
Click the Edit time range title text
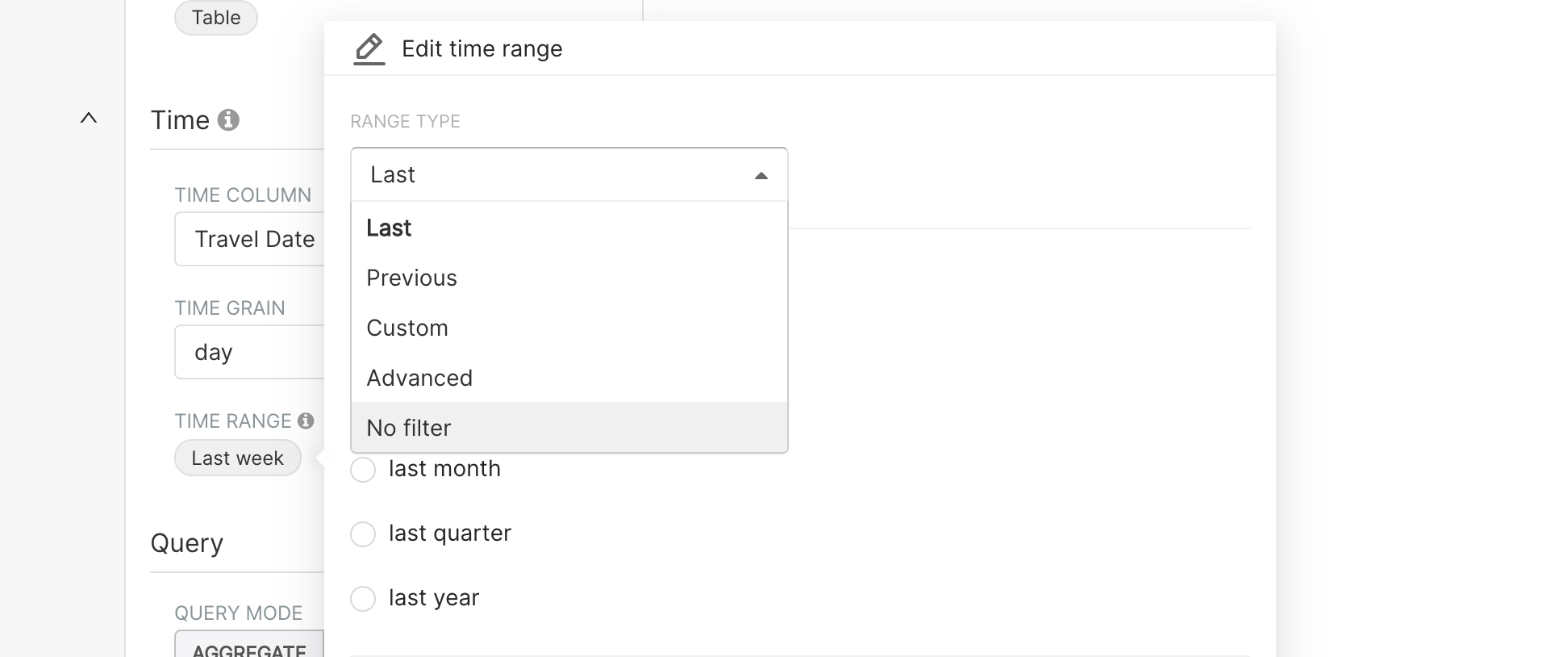(482, 49)
